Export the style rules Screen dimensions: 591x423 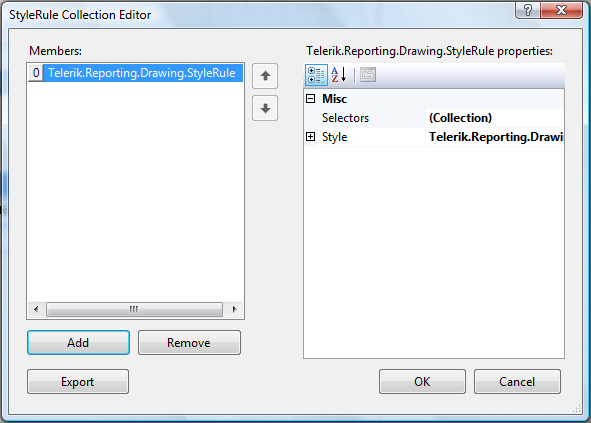(78, 382)
